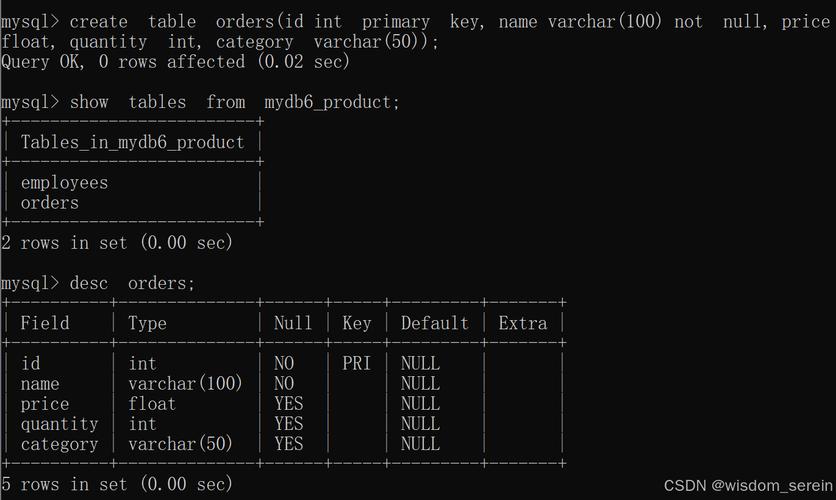The image size is (836, 500).
Task: Select the varchar(50) cell in describe table
Action: [x=181, y=444]
